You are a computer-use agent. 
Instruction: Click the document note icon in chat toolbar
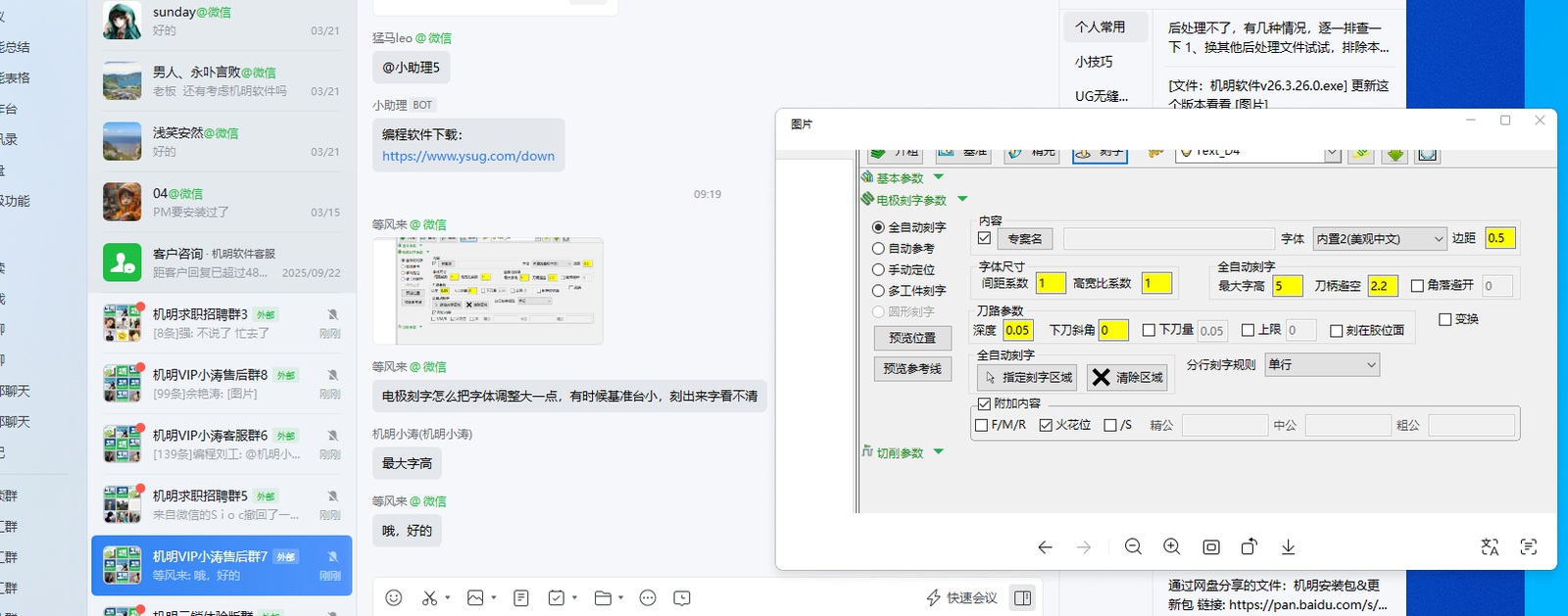coord(521,597)
